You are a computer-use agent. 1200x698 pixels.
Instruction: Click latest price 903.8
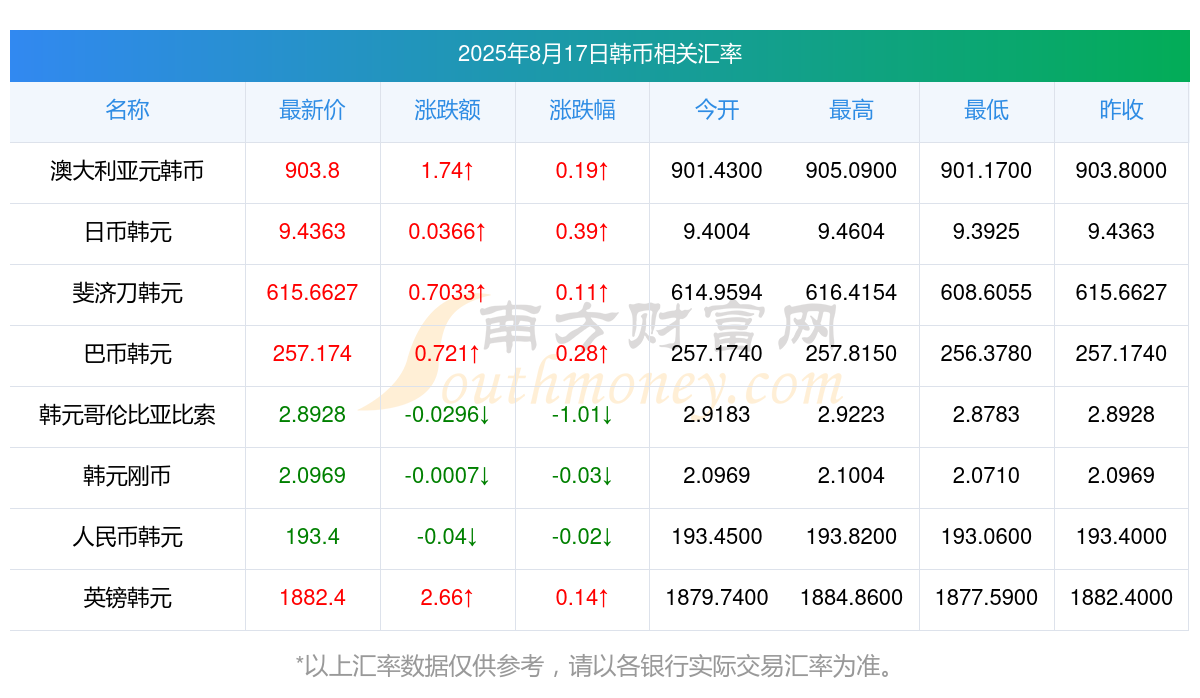[x=312, y=171]
